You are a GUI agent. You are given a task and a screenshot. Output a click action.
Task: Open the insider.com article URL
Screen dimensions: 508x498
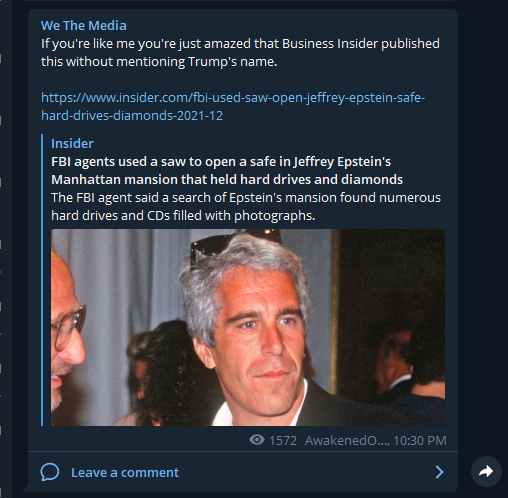[233, 106]
